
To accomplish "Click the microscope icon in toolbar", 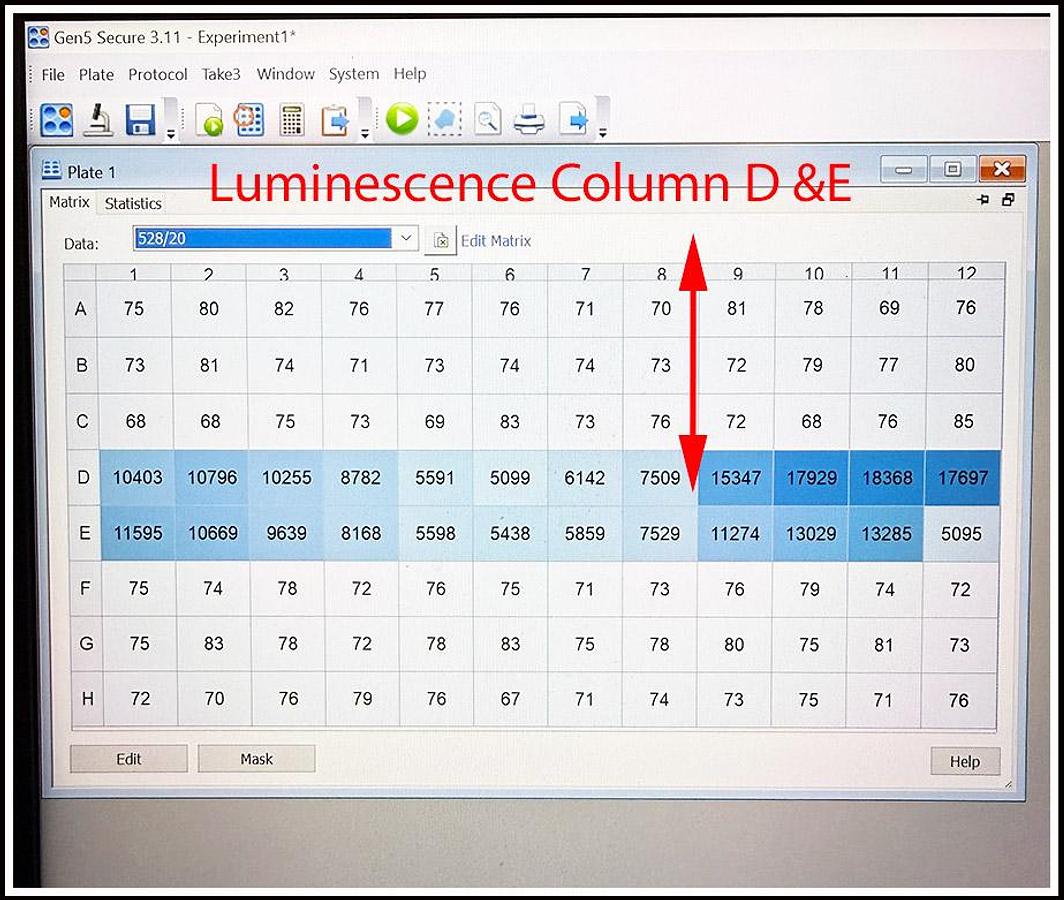I will [x=98, y=120].
